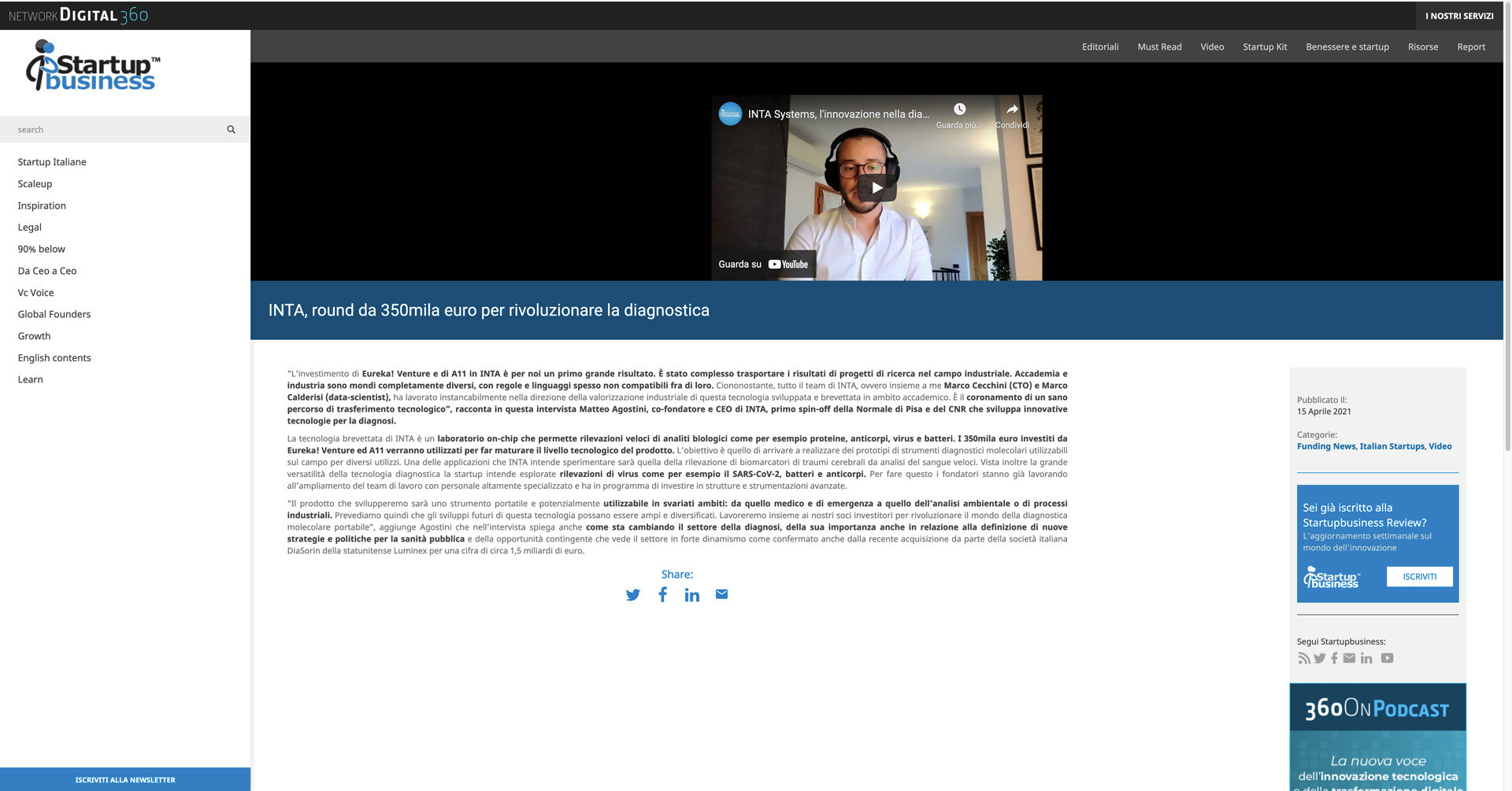Go to Vc Voice section
Image resolution: width=1512 pixels, height=791 pixels.
pyautogui.click(x=35, y=293)
